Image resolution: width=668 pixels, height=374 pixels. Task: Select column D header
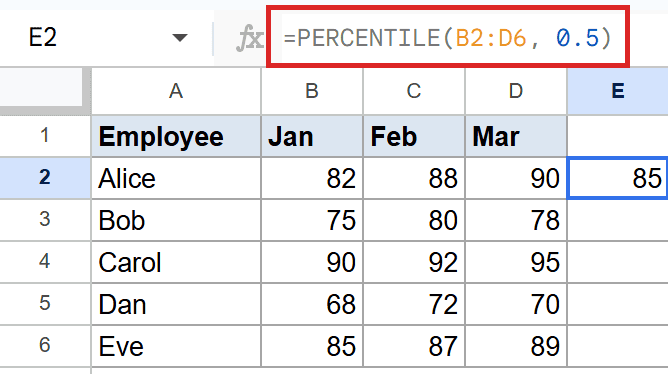(516, 91)
